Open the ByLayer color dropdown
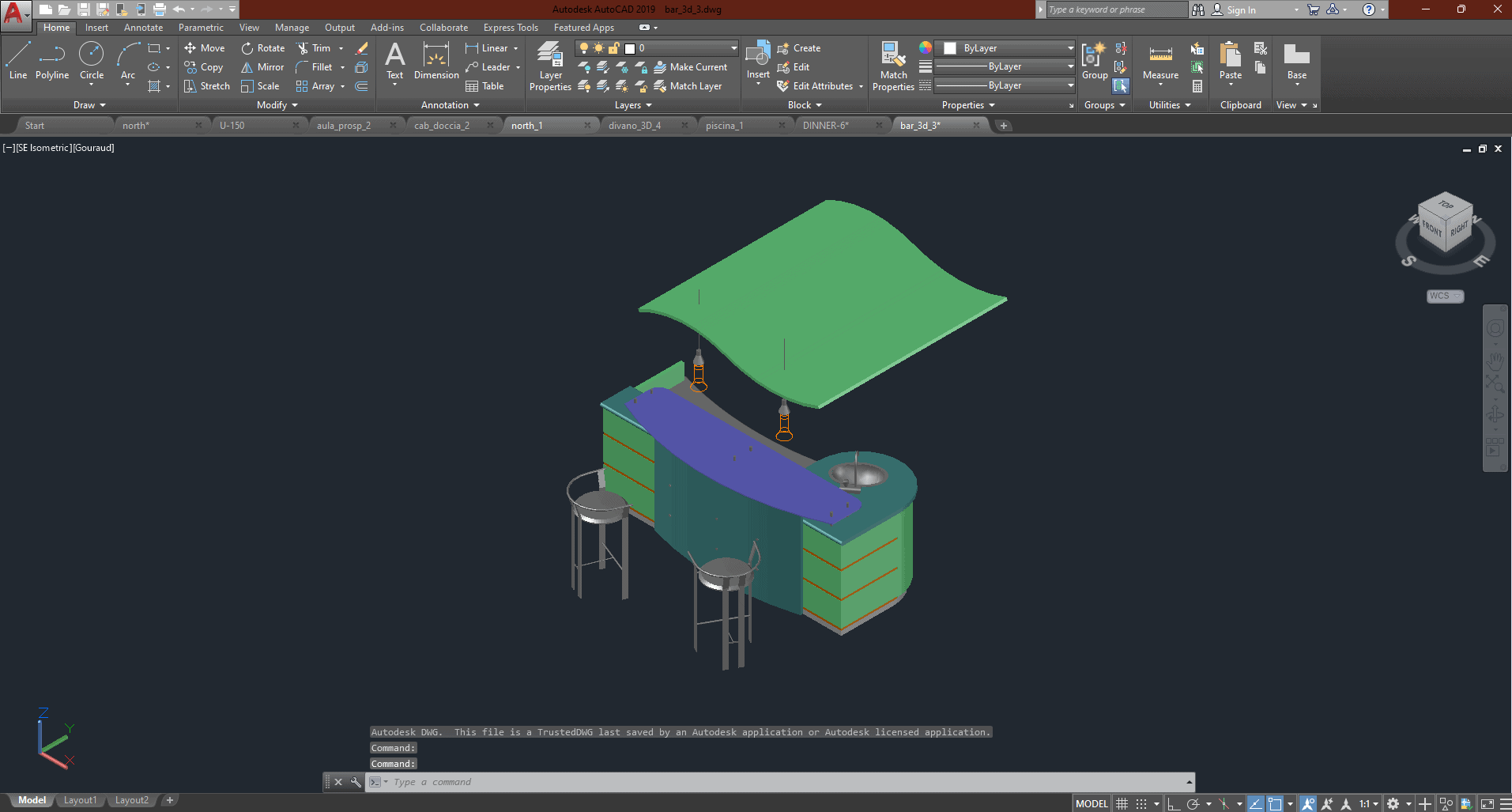 point(1070,48)
